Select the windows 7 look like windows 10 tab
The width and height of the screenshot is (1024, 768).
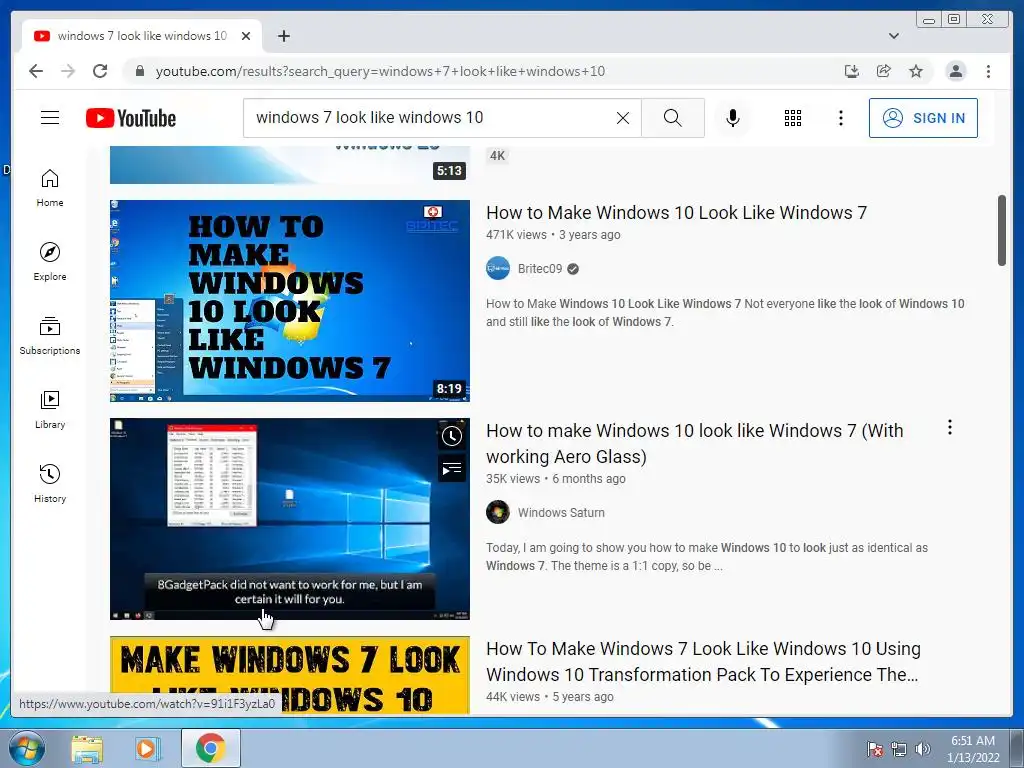[142, 36]
